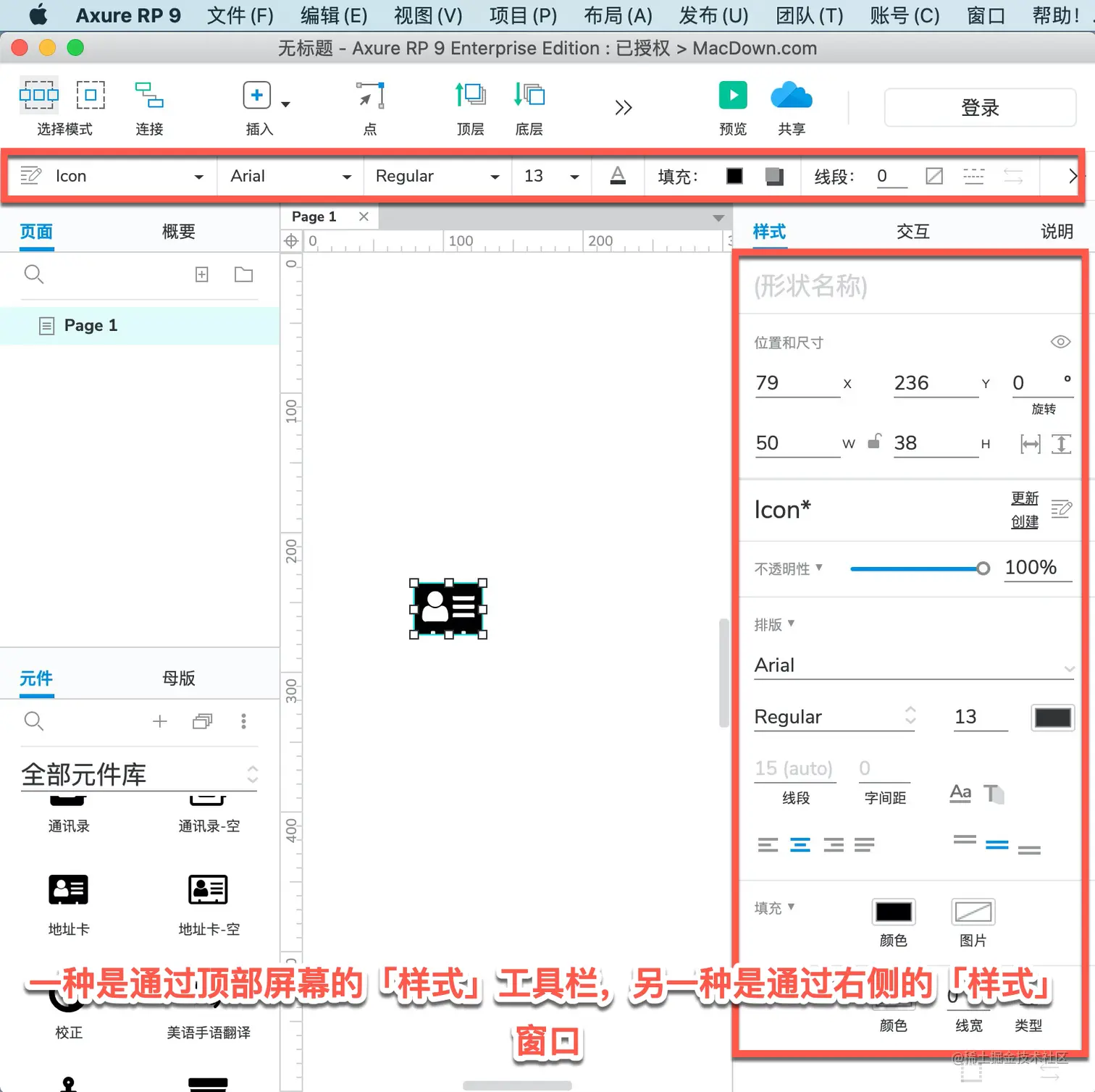The width and height of the screenshot is (1095, 1092).
Task: Close the Page 1 canvas tab
Action: [x=364, y=217]
